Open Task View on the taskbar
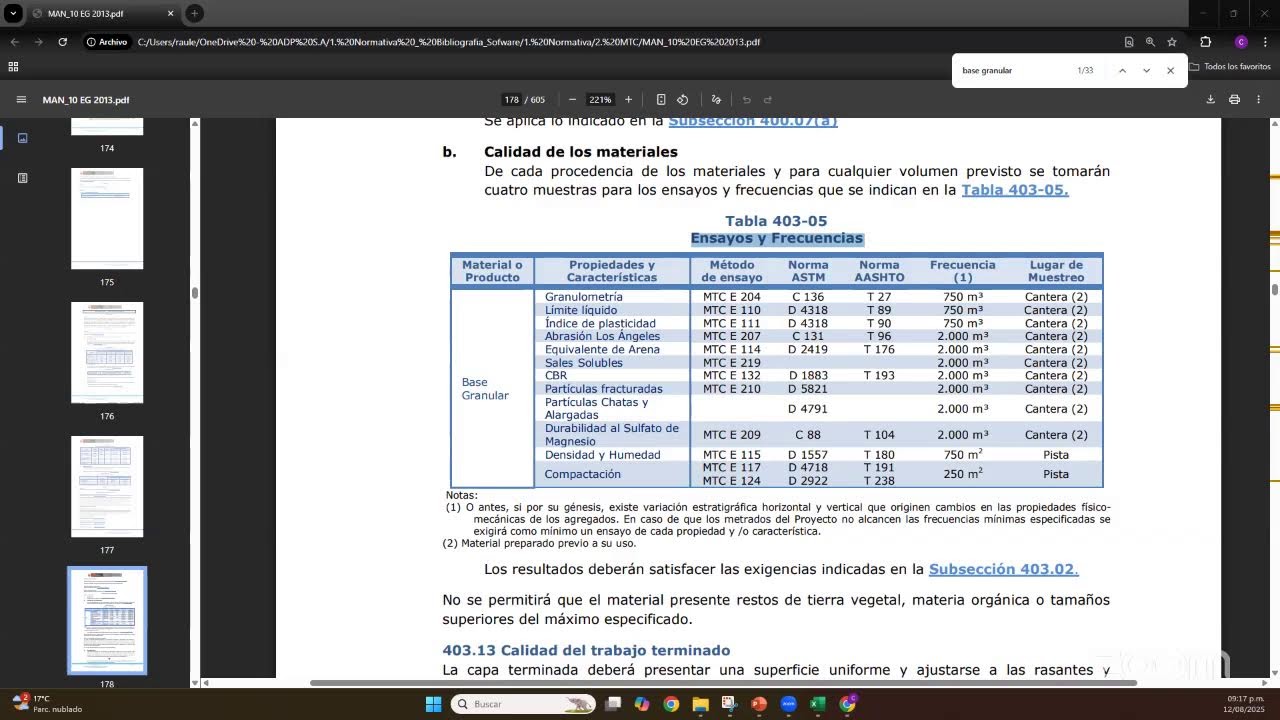 613,704
